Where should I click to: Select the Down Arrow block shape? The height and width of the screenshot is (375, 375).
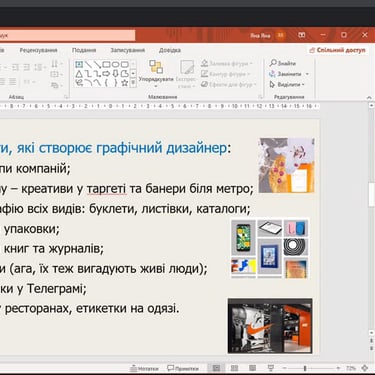coord(115,74)
